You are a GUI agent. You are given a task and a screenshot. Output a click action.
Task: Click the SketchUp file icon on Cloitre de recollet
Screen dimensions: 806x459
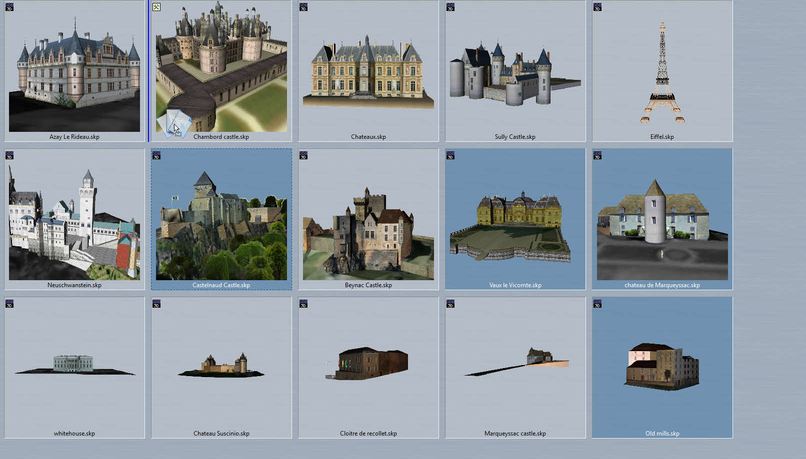(x=304, y=304)
